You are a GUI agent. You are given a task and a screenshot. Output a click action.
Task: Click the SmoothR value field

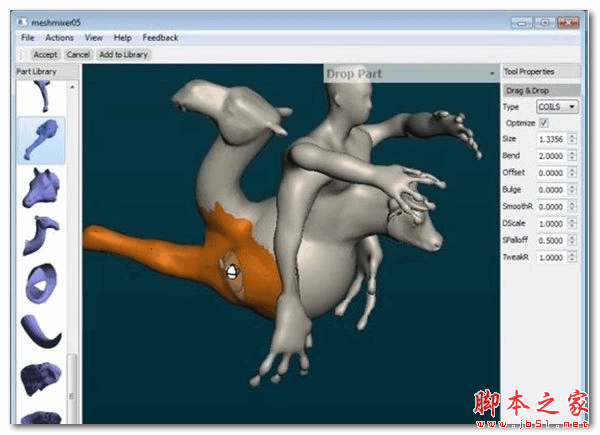(551, 207)
